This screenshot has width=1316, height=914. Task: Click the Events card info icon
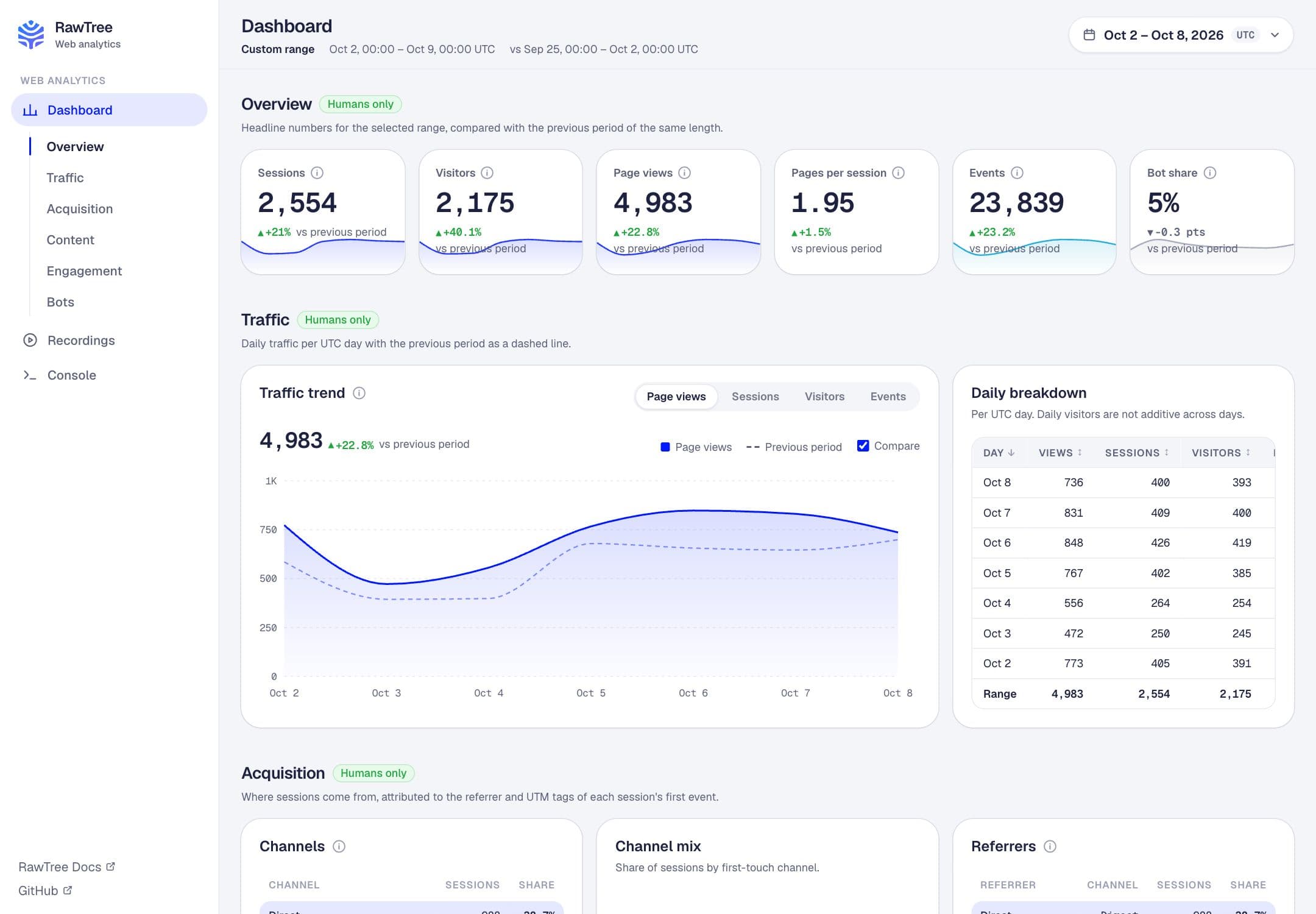tap(1017, 173)
